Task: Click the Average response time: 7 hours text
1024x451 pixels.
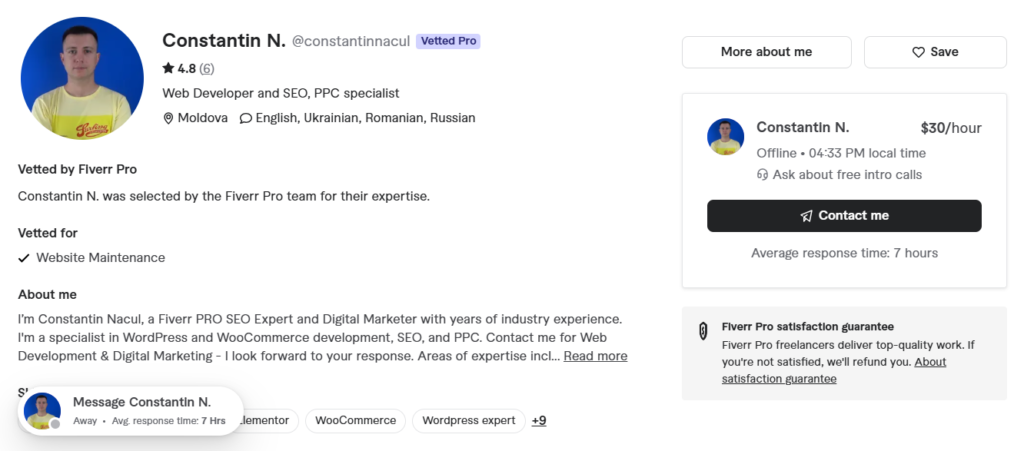Action: tap(844, 253)
